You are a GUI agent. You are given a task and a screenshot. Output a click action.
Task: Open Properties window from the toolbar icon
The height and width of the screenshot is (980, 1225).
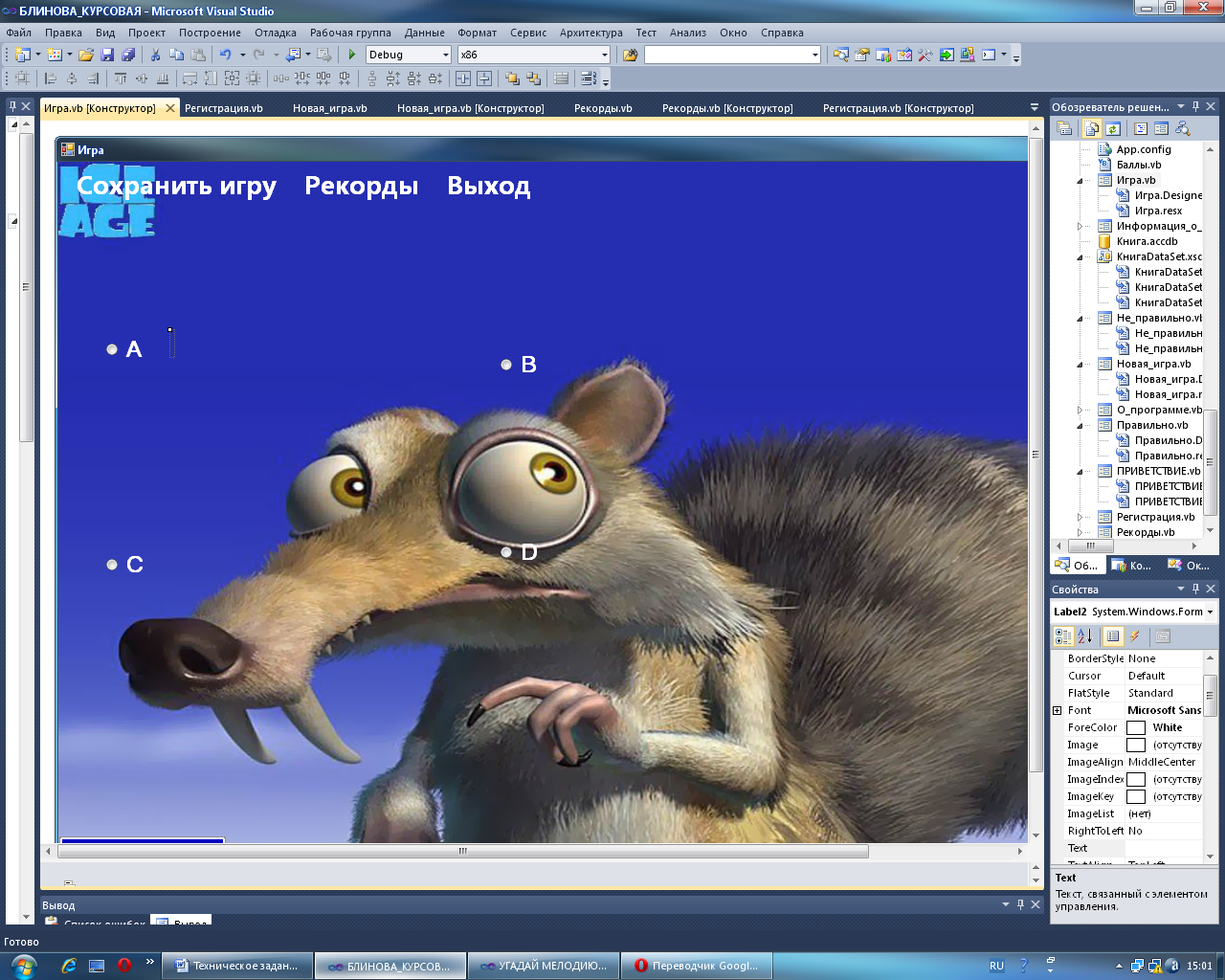click(x=862, y=55)
